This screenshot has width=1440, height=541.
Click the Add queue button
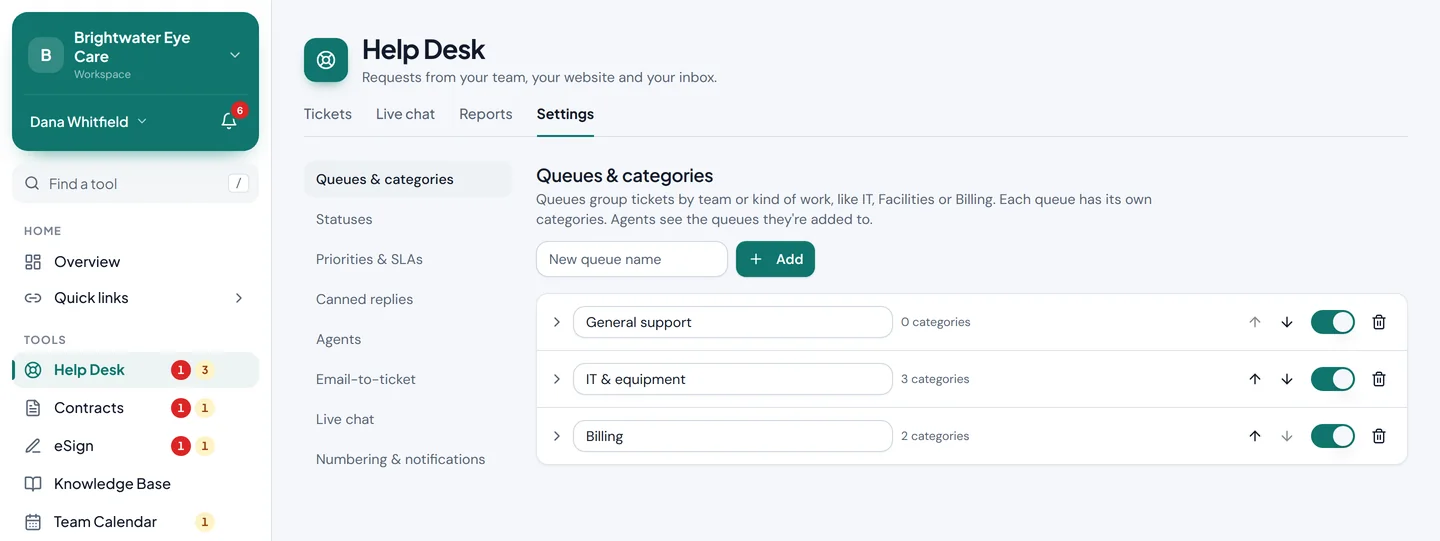(x=775, y=259)
